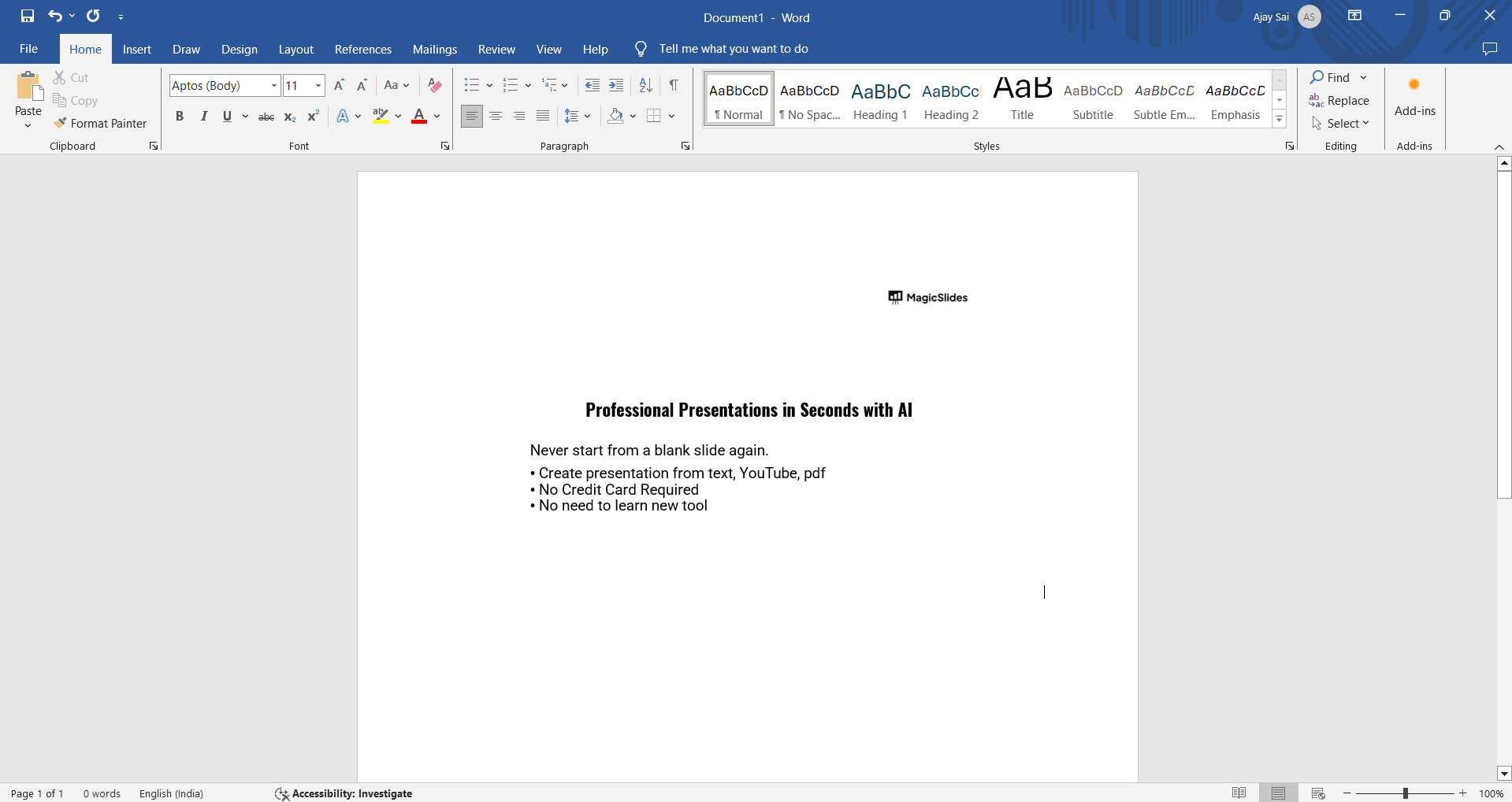Switch to the Layout tab
1512x802 pixels.
(x=295, y=49)
